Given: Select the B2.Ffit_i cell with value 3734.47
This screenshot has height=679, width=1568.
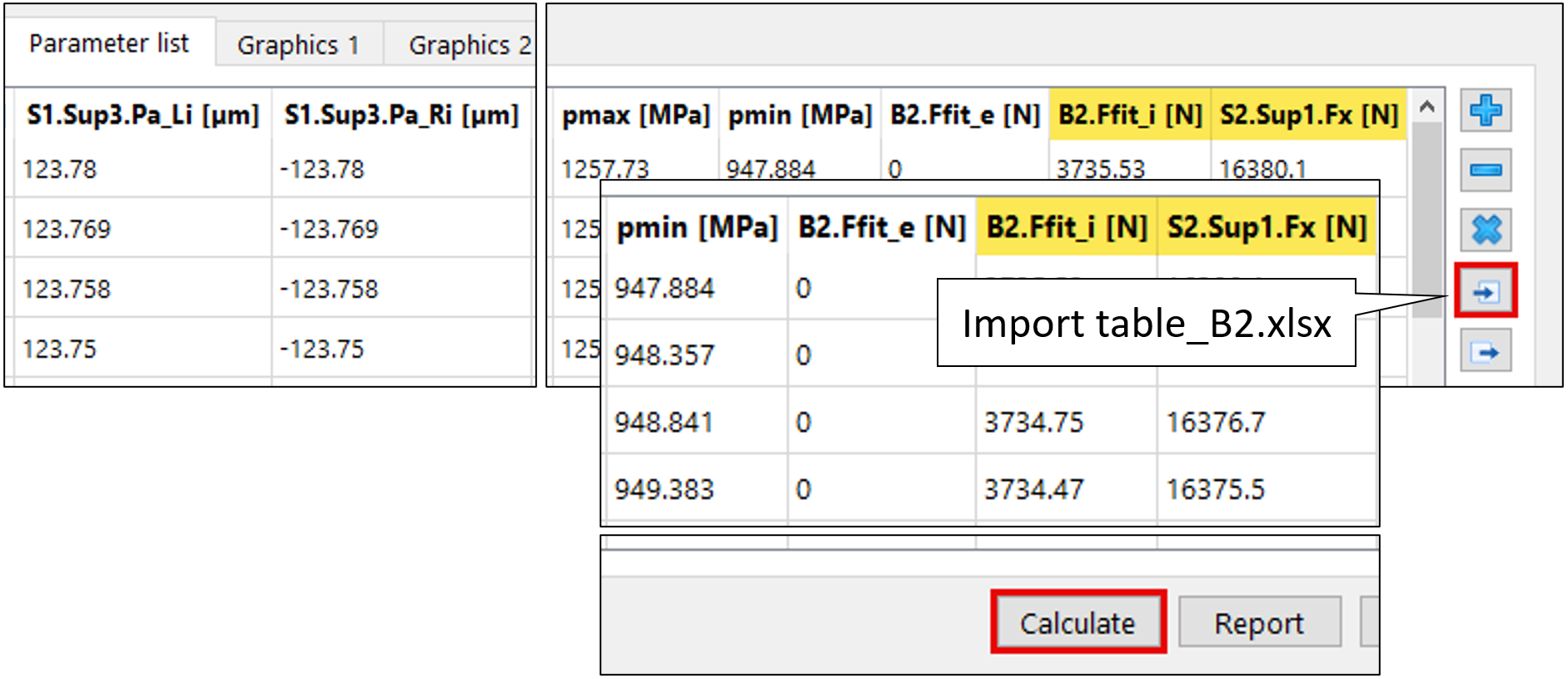Looking at the screenshot, I should coord(1033,489).
